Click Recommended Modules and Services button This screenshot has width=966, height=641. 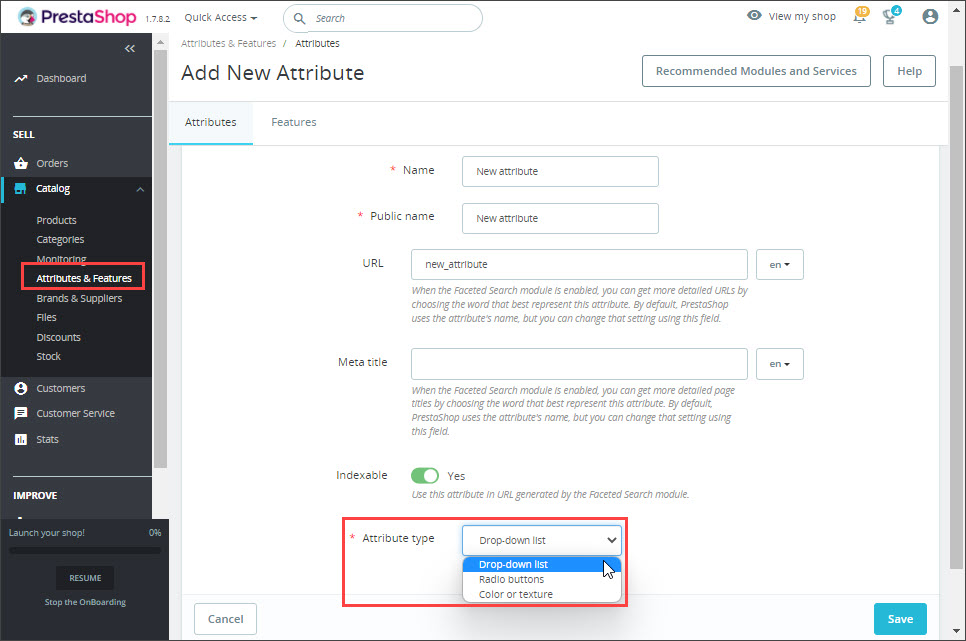tap(756, 71)
